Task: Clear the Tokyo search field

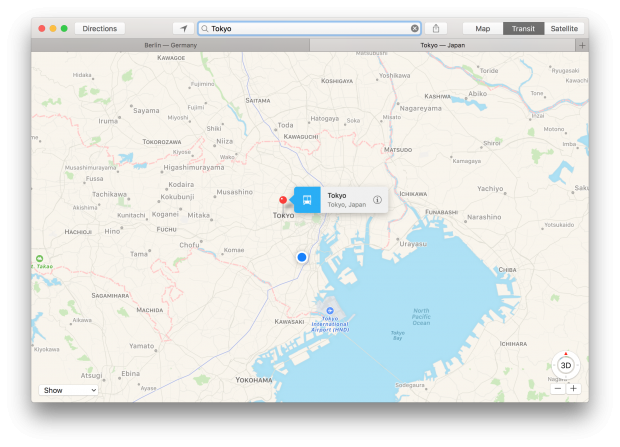Action: 414,28
